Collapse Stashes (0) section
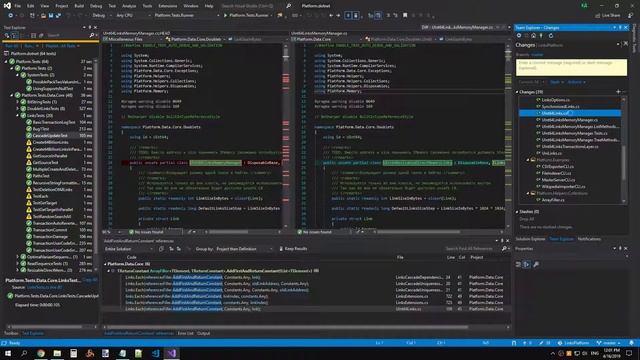This screenshot has width=640, height=360. tap(517, 211)
